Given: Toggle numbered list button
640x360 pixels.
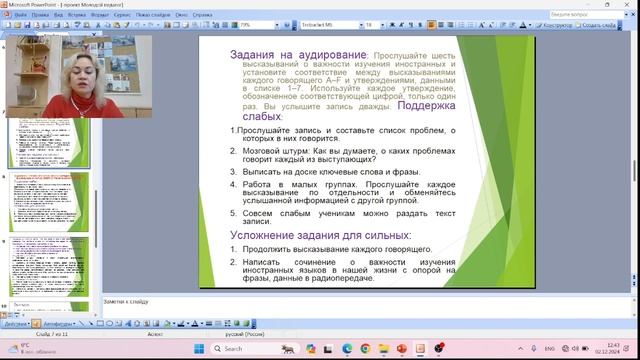Looking at the screenshot, I should tap(461, 25).
